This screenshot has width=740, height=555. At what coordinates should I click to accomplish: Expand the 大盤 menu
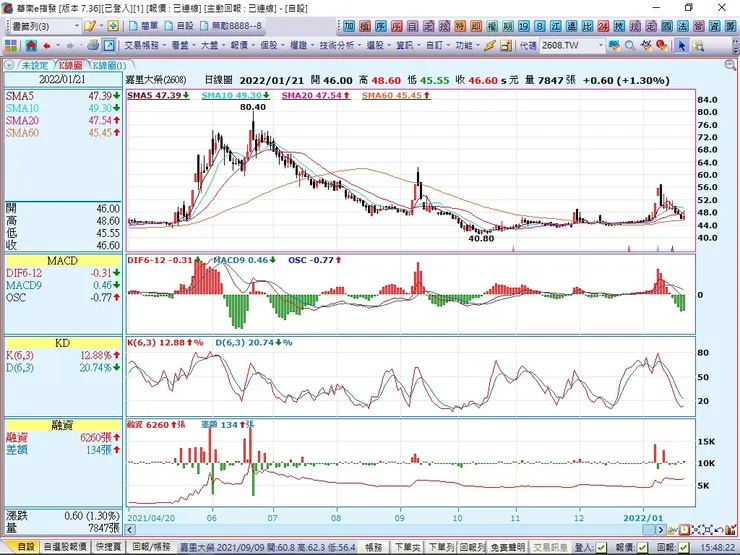click(213, 46)
